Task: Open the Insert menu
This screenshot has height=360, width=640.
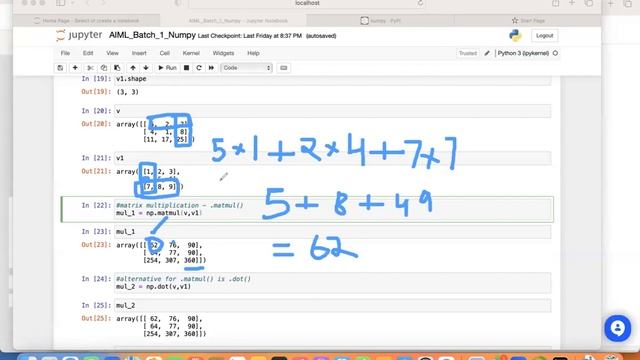Action: [x=139, y=53]
